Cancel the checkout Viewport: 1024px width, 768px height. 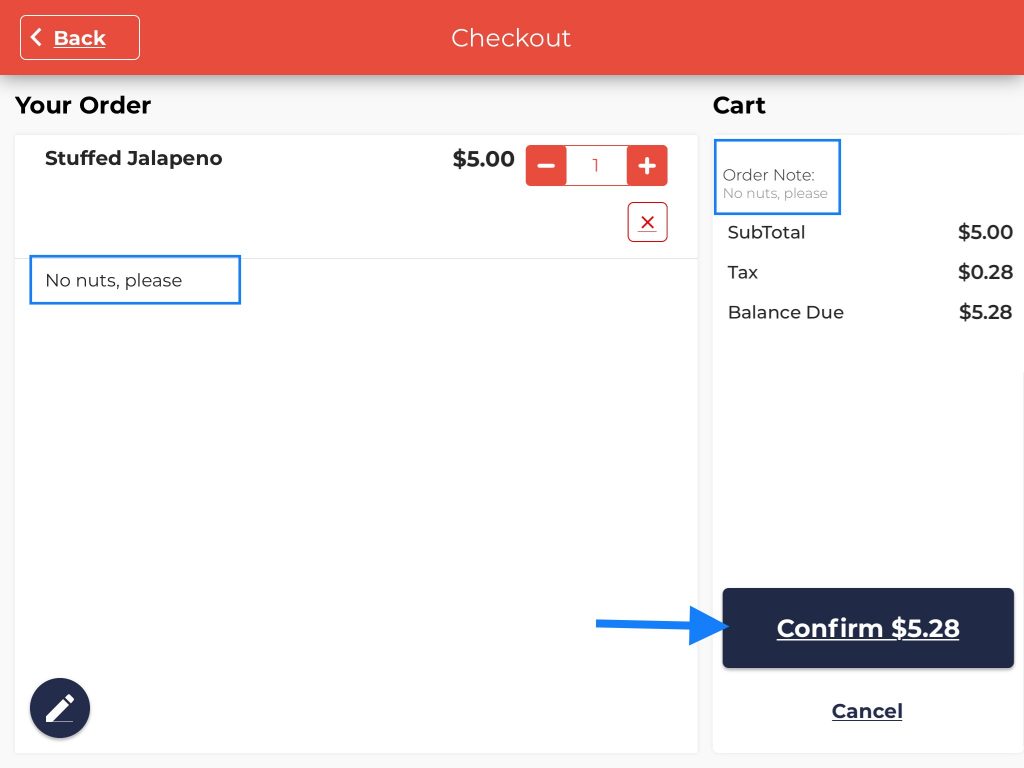tap(867, 711)
